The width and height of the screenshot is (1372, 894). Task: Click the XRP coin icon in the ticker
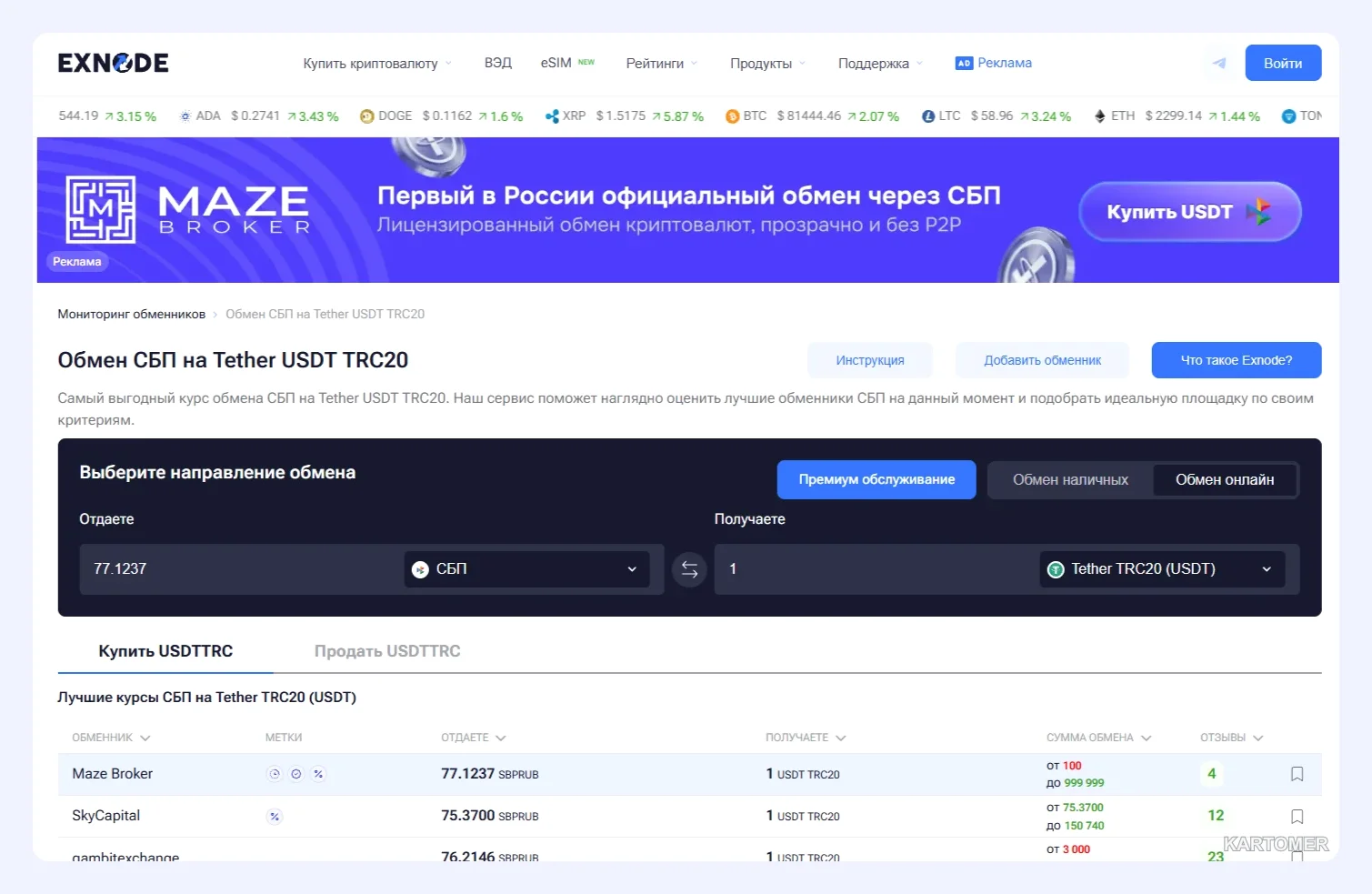click(x=552, y=116)
